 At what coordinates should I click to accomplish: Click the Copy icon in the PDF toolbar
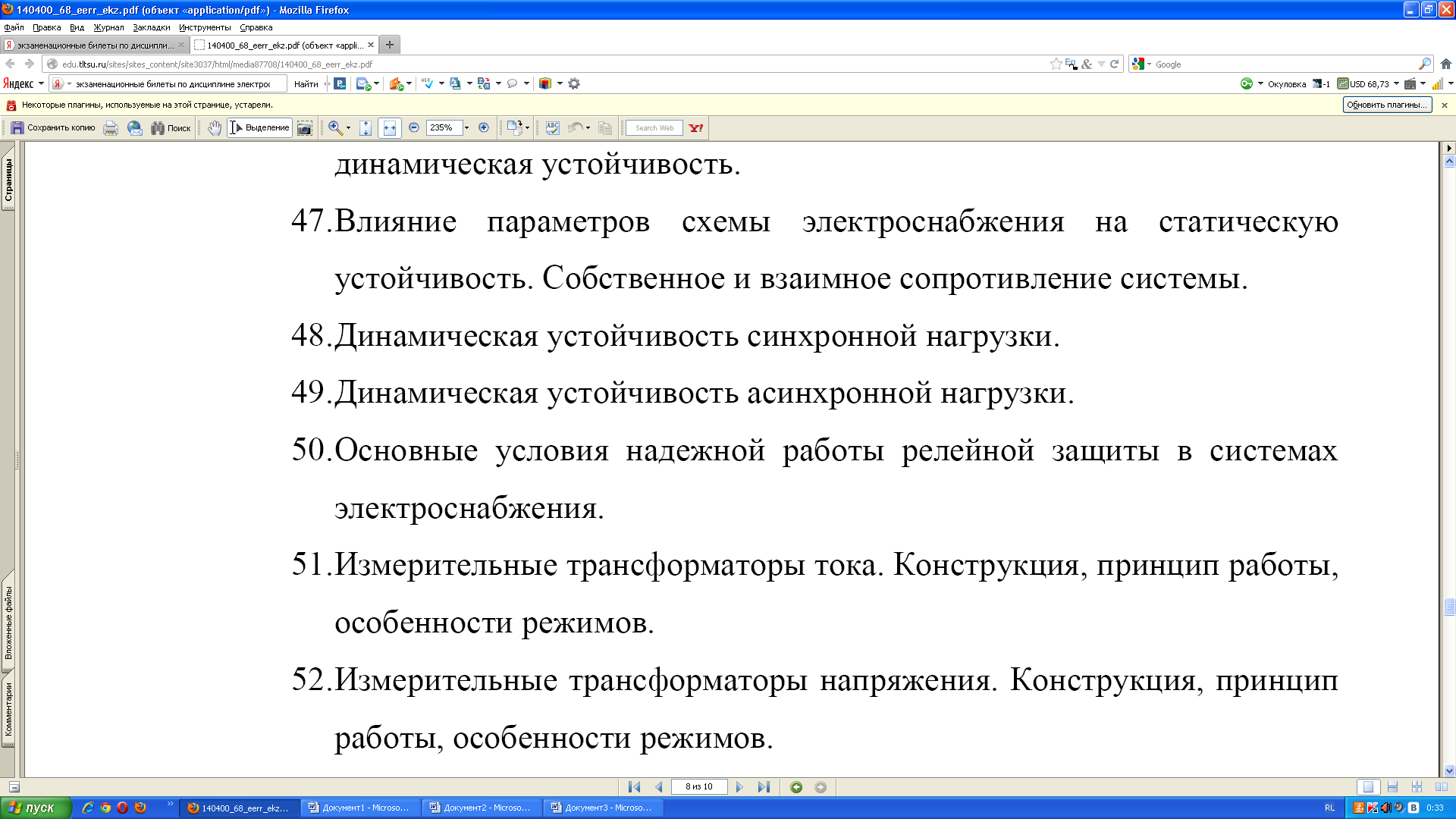pyautogui.click(x=605, y=128)
